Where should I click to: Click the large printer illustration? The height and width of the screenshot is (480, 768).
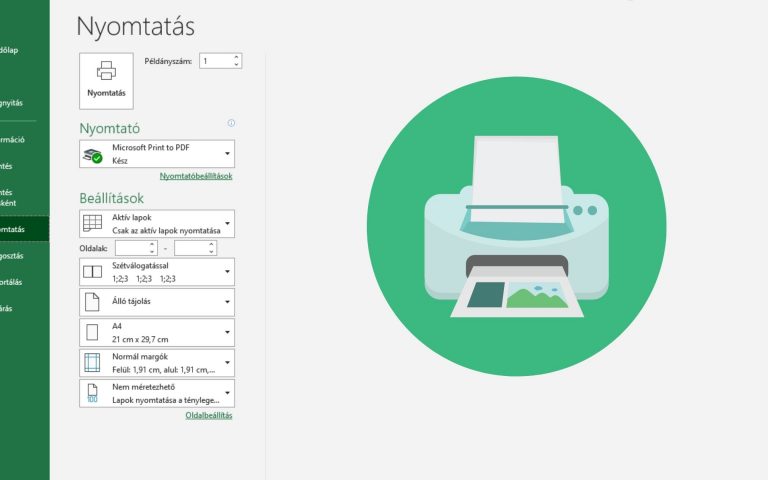click(x=517, y=227)
